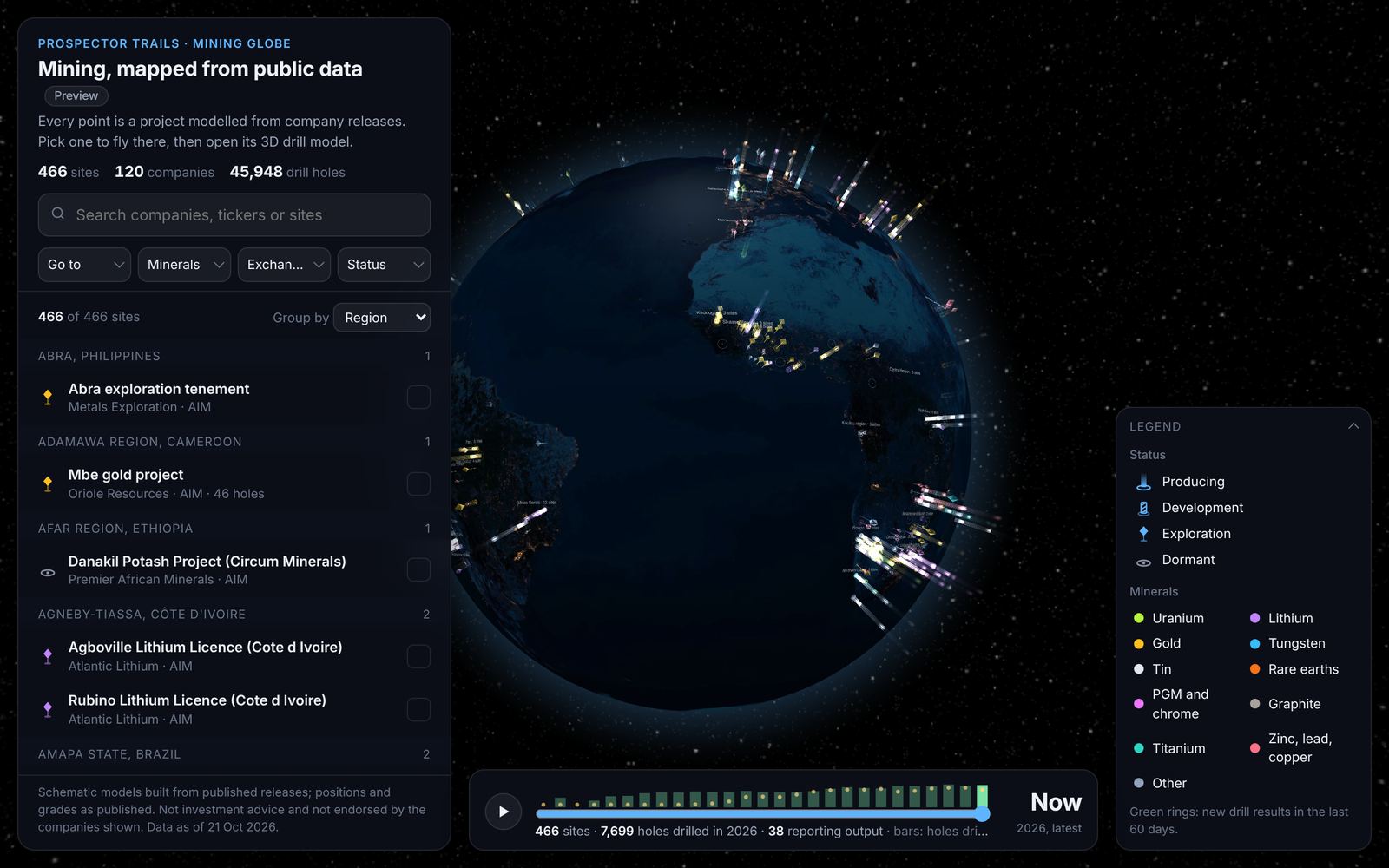The height and width of the screenshot is (868, 1389).
Task: Open the Exchange filter dropdown
Action: tap(284, 265)
